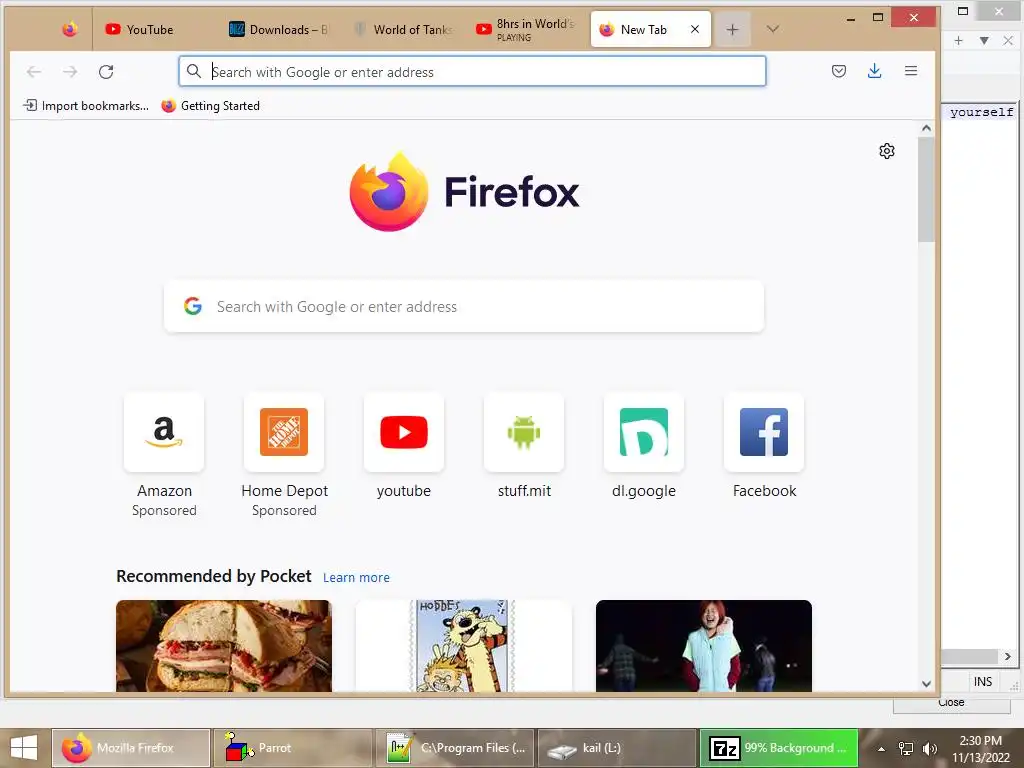Viewport: 1024px width, 768px height.
Task: Switch to Parrot taskbar app
Action: pyautogui.click(x=293, y=748)
